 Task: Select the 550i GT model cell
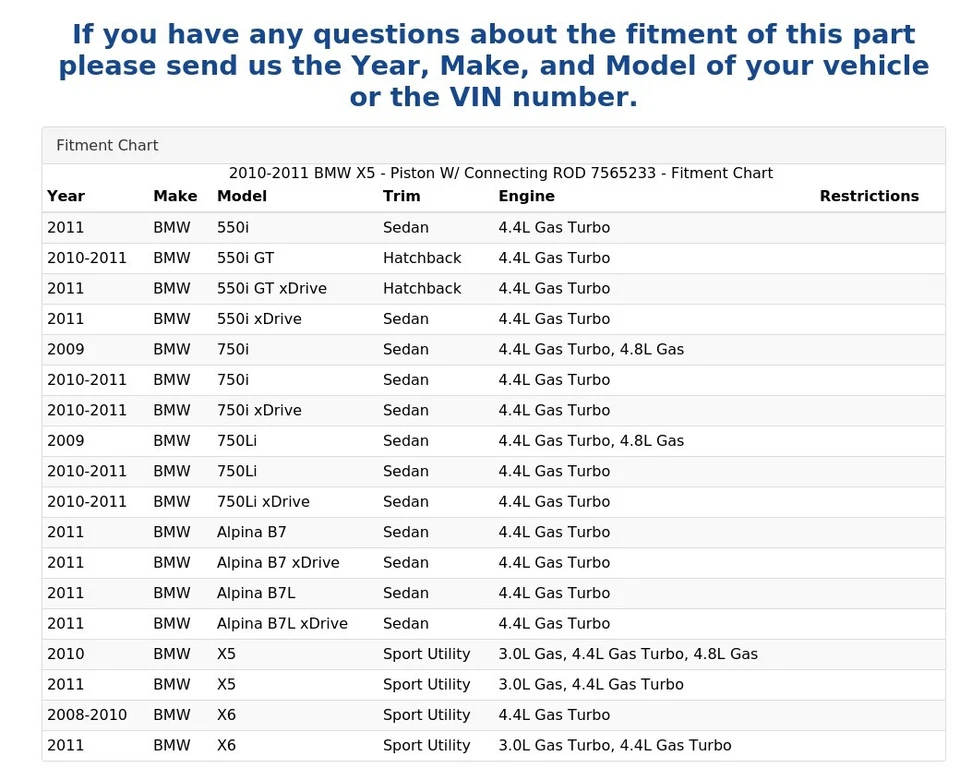coord(246,258)
